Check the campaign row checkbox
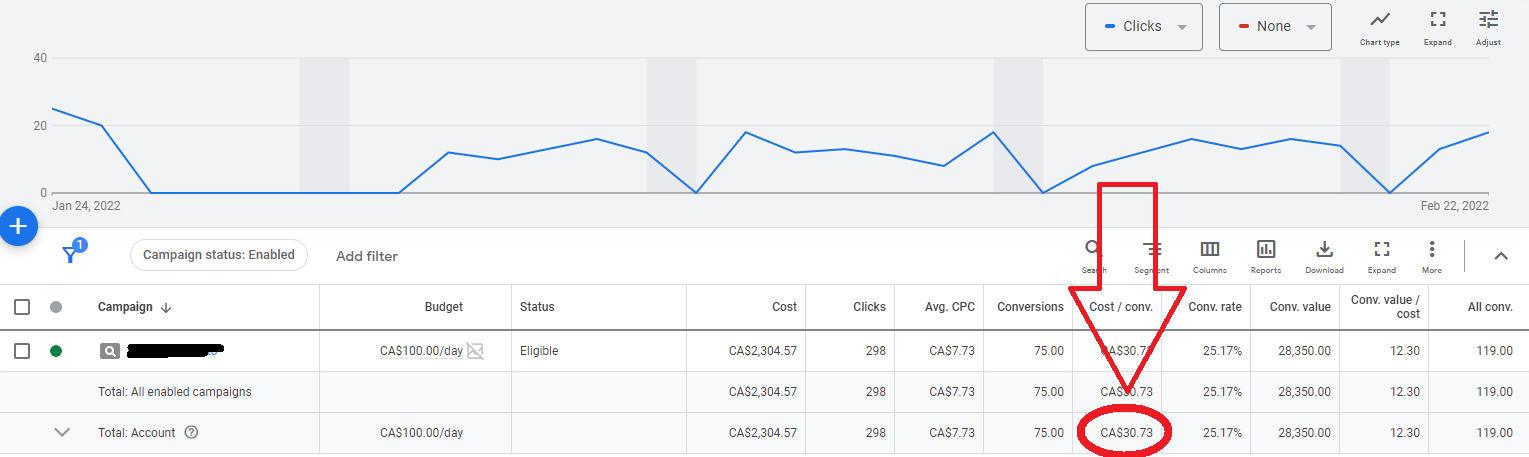Screen dimensions: 1529x457 [x=22, y=351]
